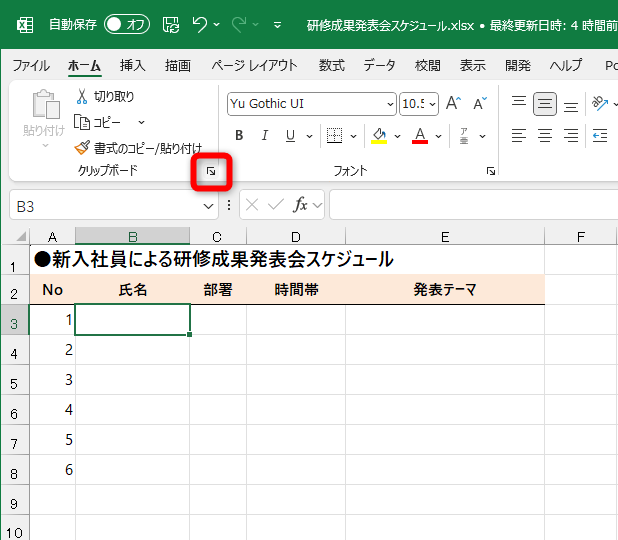Open Customize Quick Access Toolbar menu

277,25
